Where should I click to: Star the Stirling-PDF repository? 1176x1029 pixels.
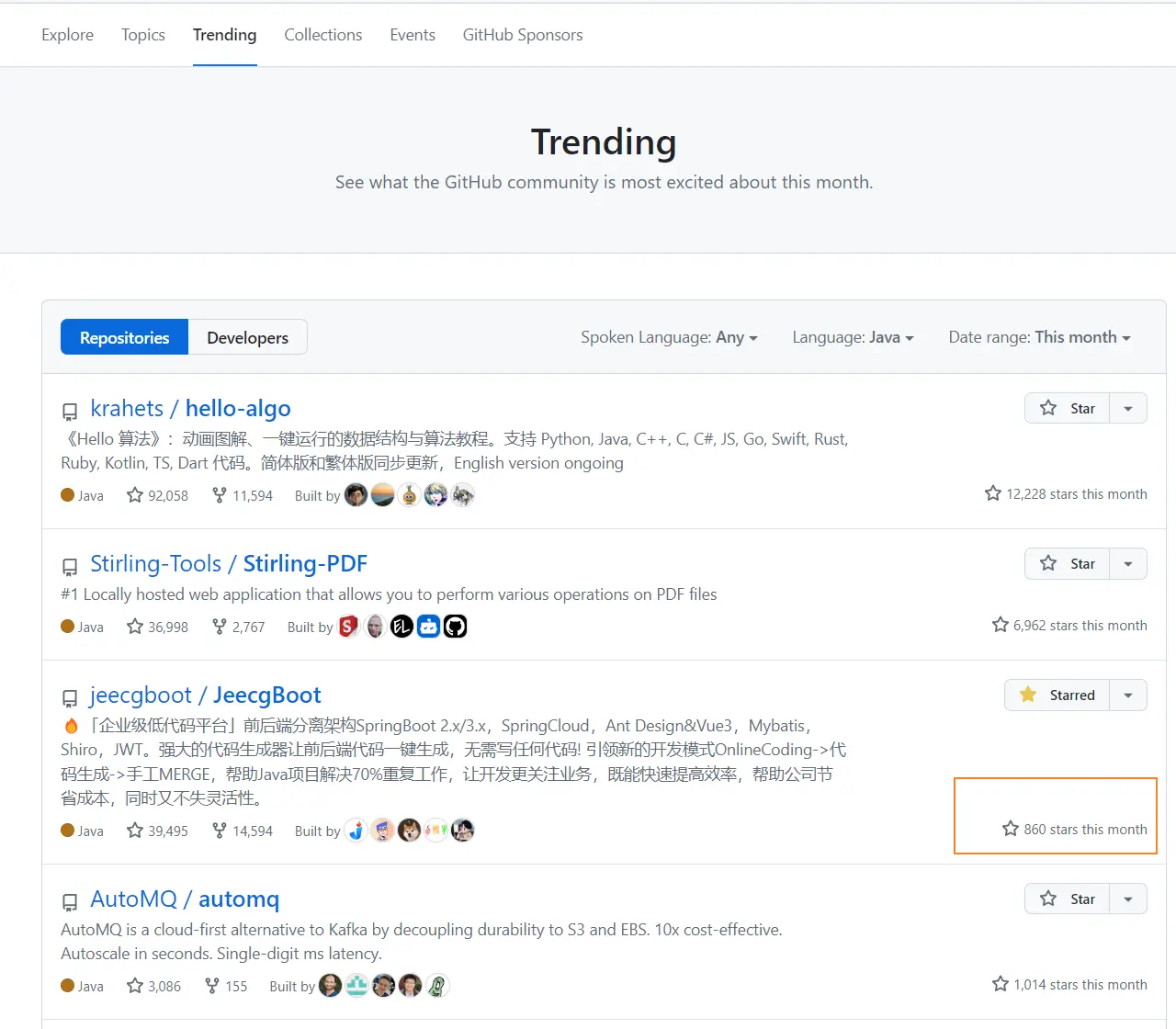1068,563
